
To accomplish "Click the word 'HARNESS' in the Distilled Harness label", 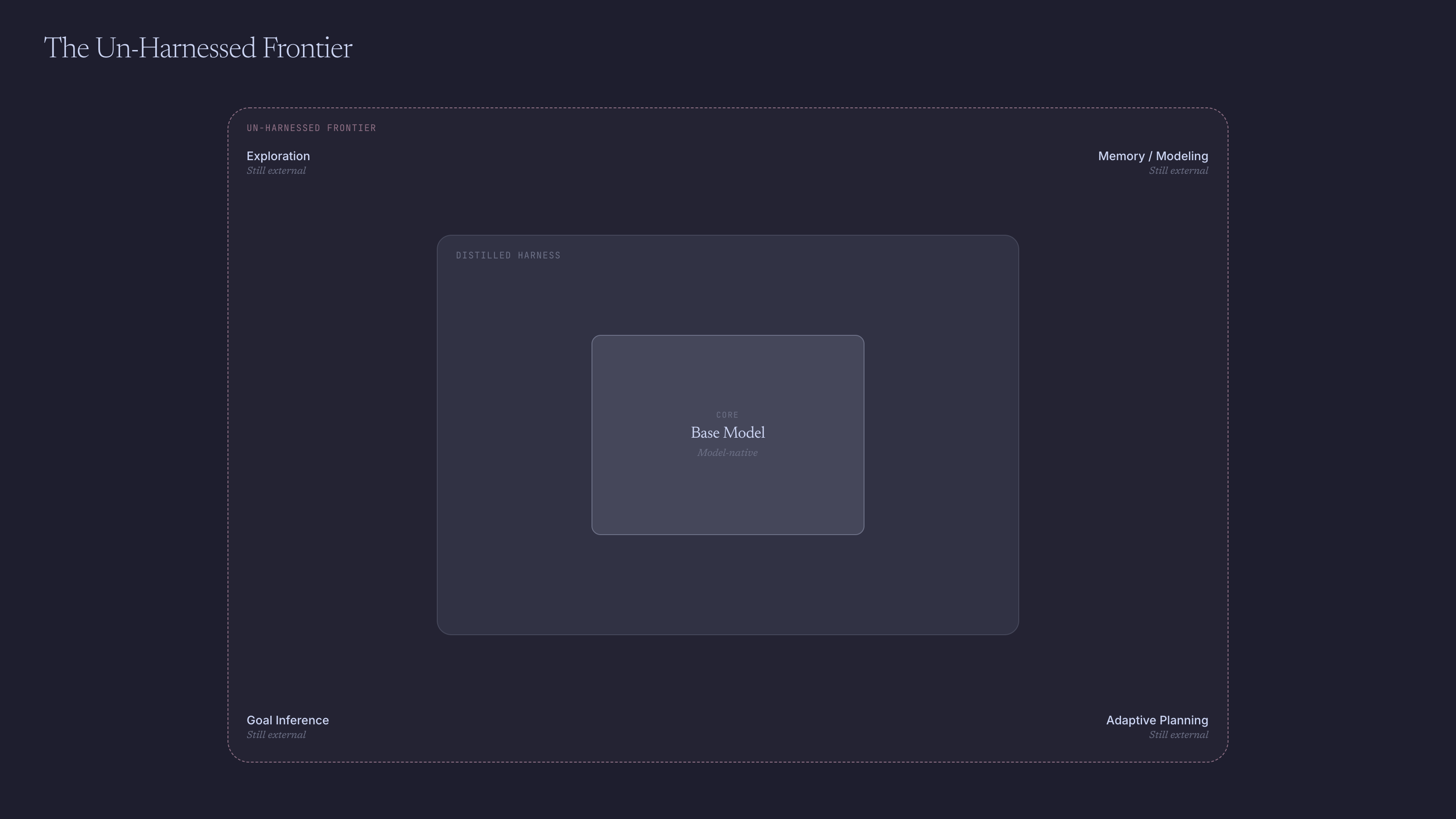I will click(539, 255).
